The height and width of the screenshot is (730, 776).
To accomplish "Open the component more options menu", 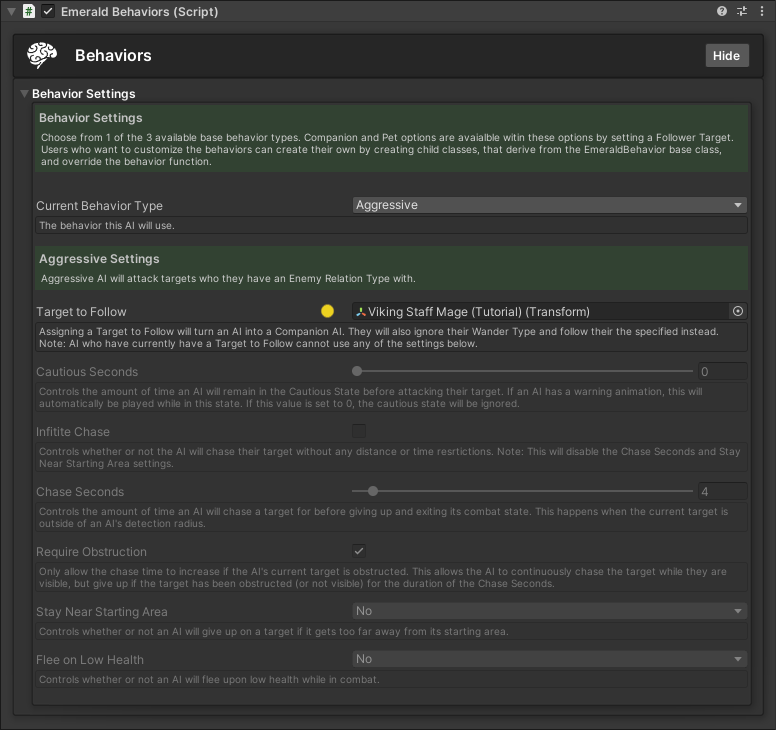I will (x=761, y=11).
